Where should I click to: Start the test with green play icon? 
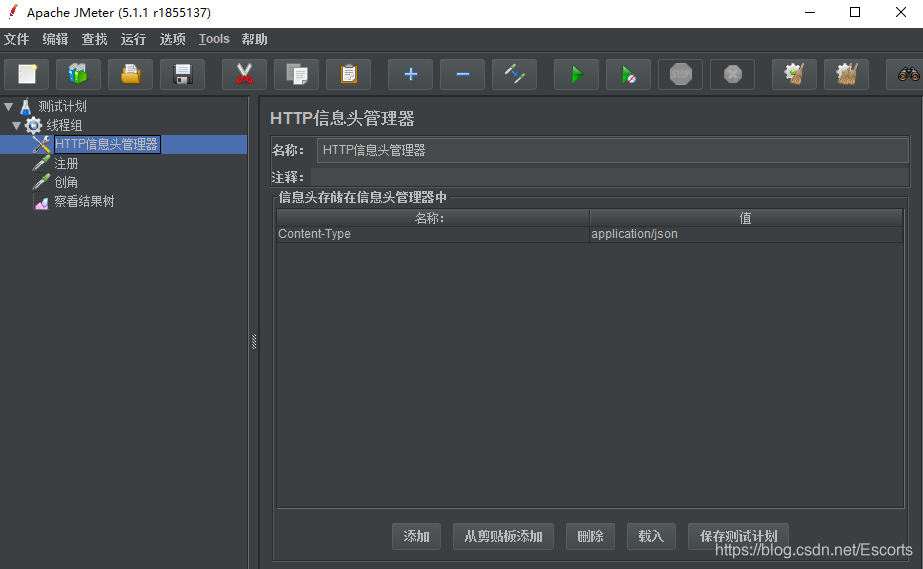576,74
